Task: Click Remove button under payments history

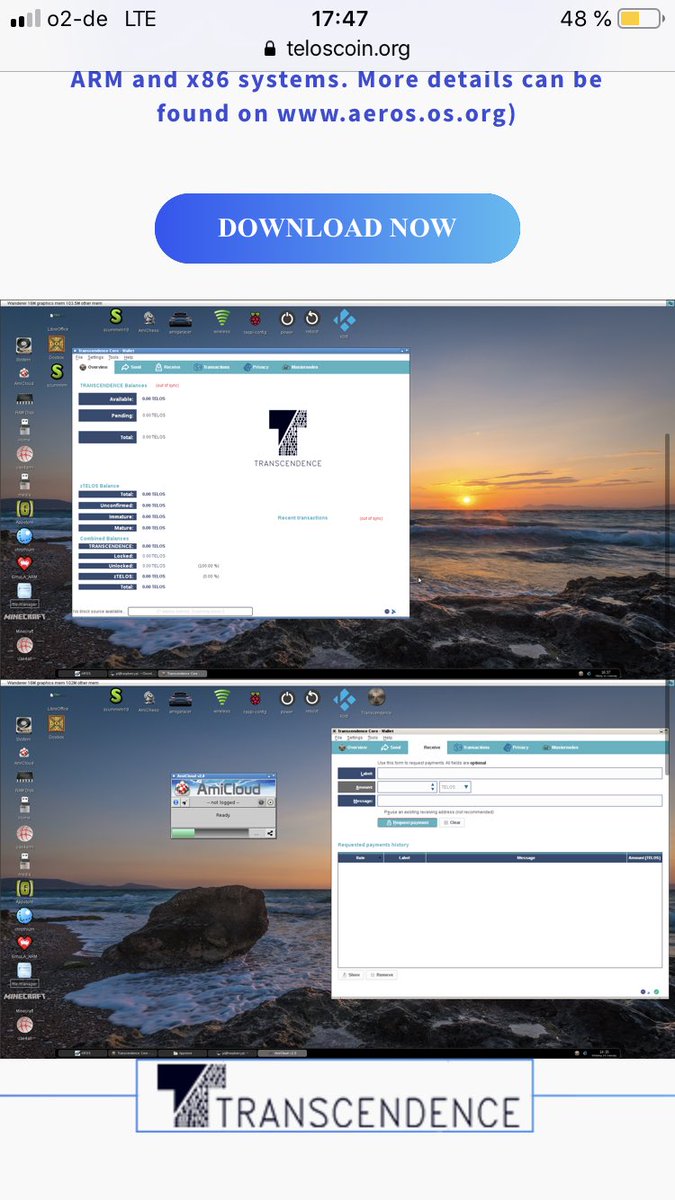Action: 381,974
